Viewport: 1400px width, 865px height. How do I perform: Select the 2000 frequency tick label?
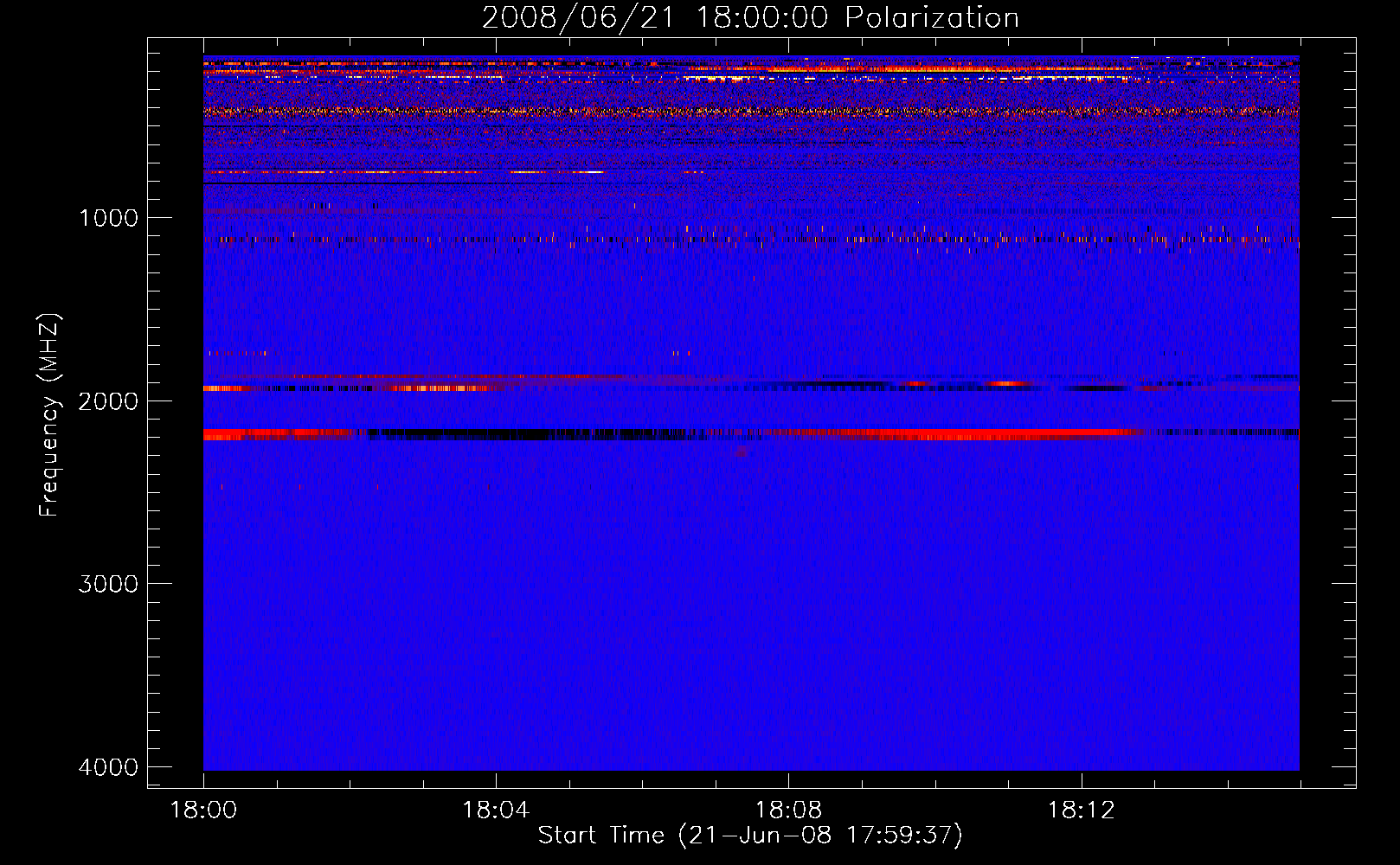pyautogui.click(x=108, y=400)
